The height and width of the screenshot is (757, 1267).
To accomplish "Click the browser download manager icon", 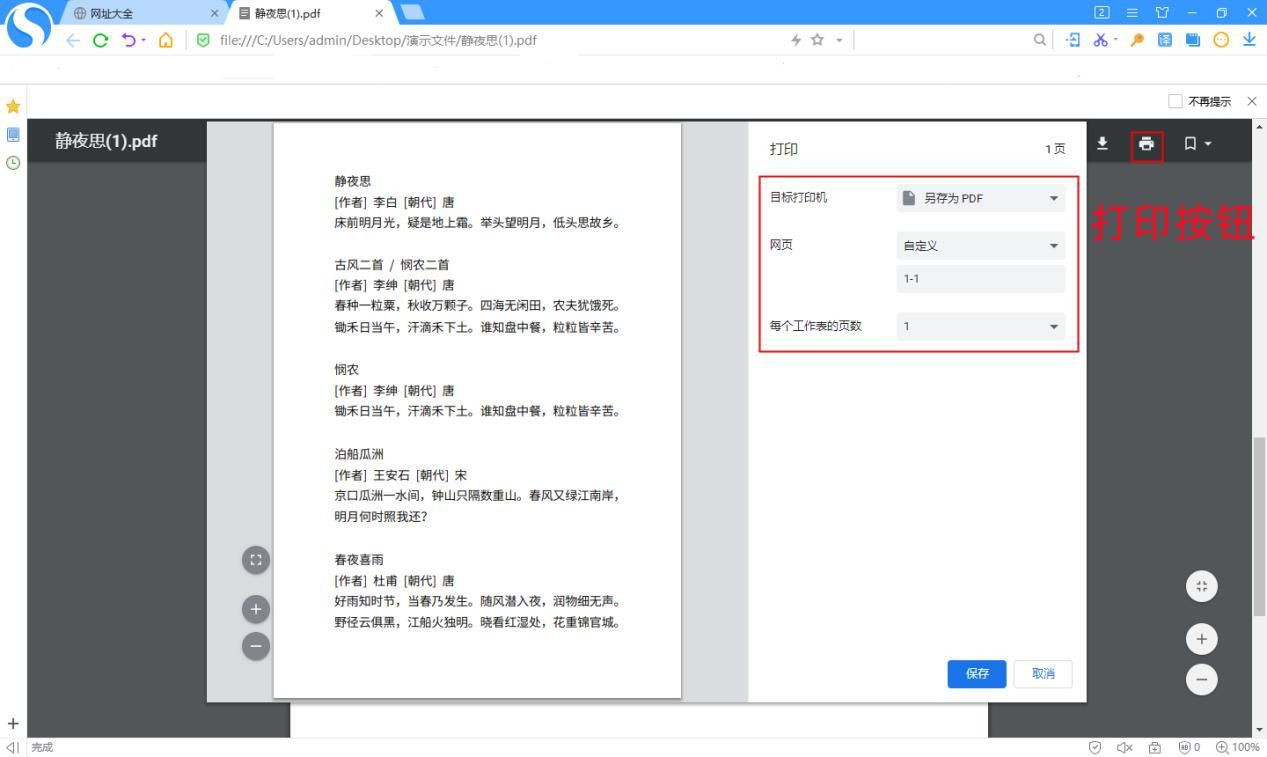I will pos(1248,40).
